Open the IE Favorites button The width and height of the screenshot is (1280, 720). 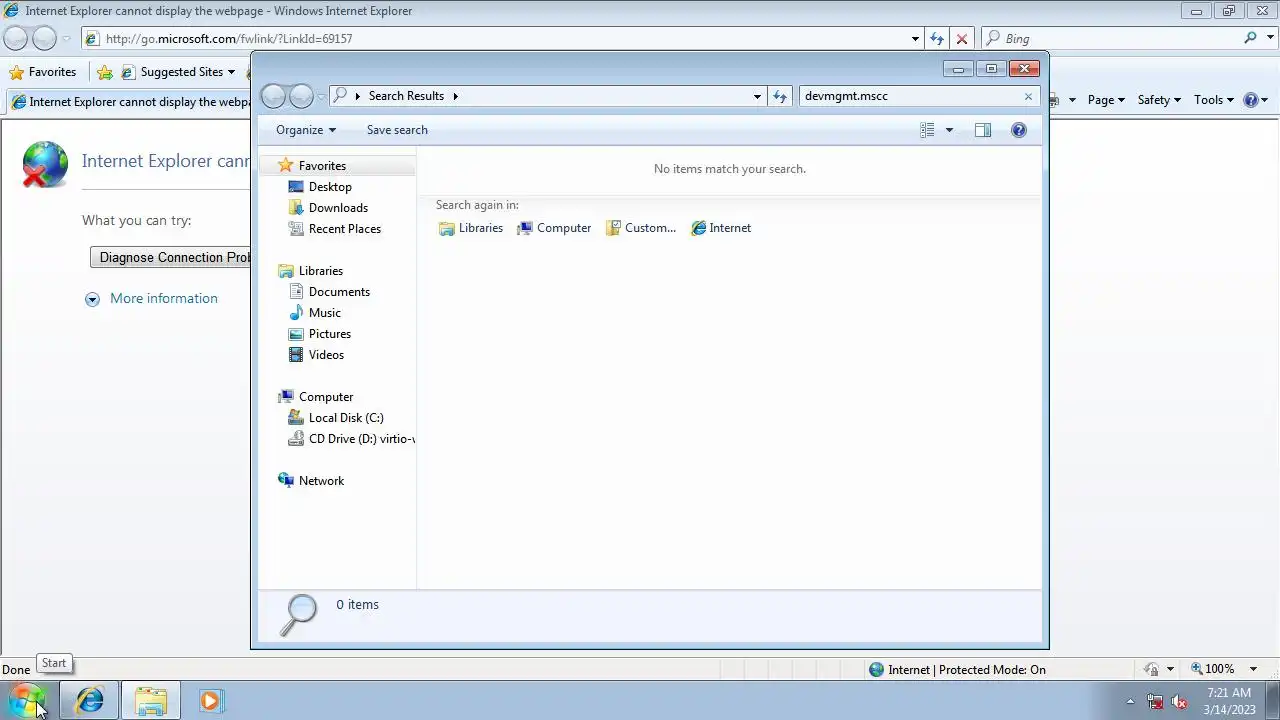[x=43, y=72]
